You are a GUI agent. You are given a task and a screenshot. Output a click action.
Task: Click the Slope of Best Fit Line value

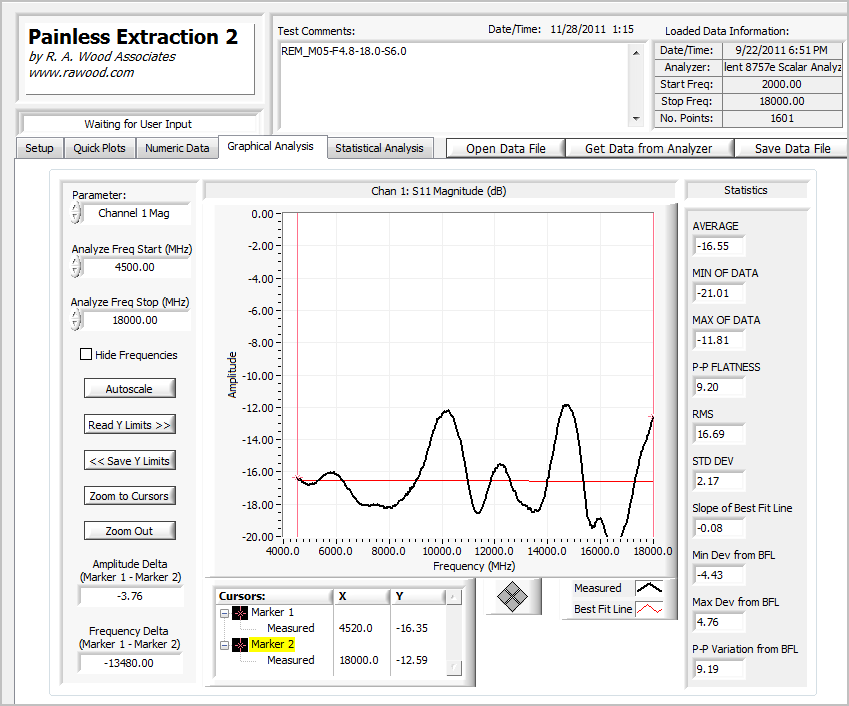pos(719,528)
